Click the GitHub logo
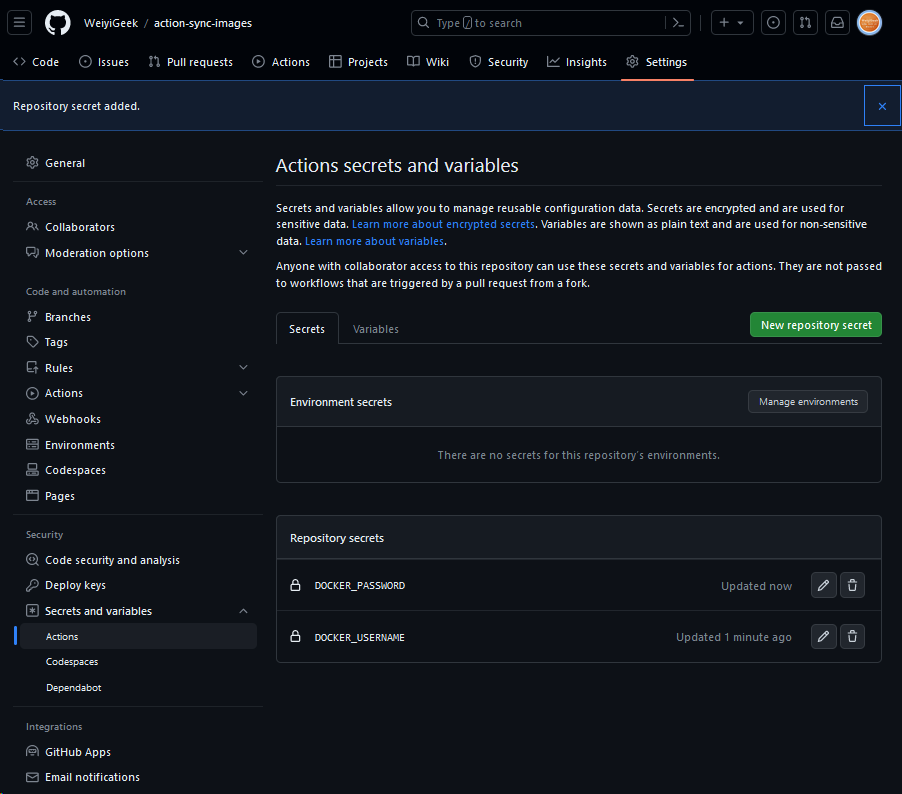Screen dimensions: 902x794 [x=57, y=22]
